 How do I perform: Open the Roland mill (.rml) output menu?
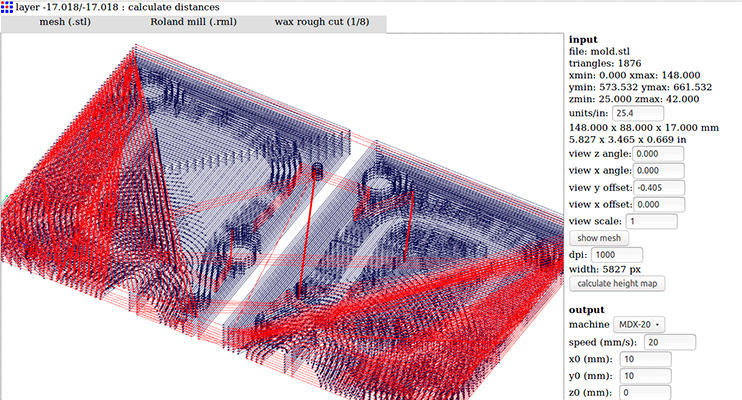click(194, 22)
